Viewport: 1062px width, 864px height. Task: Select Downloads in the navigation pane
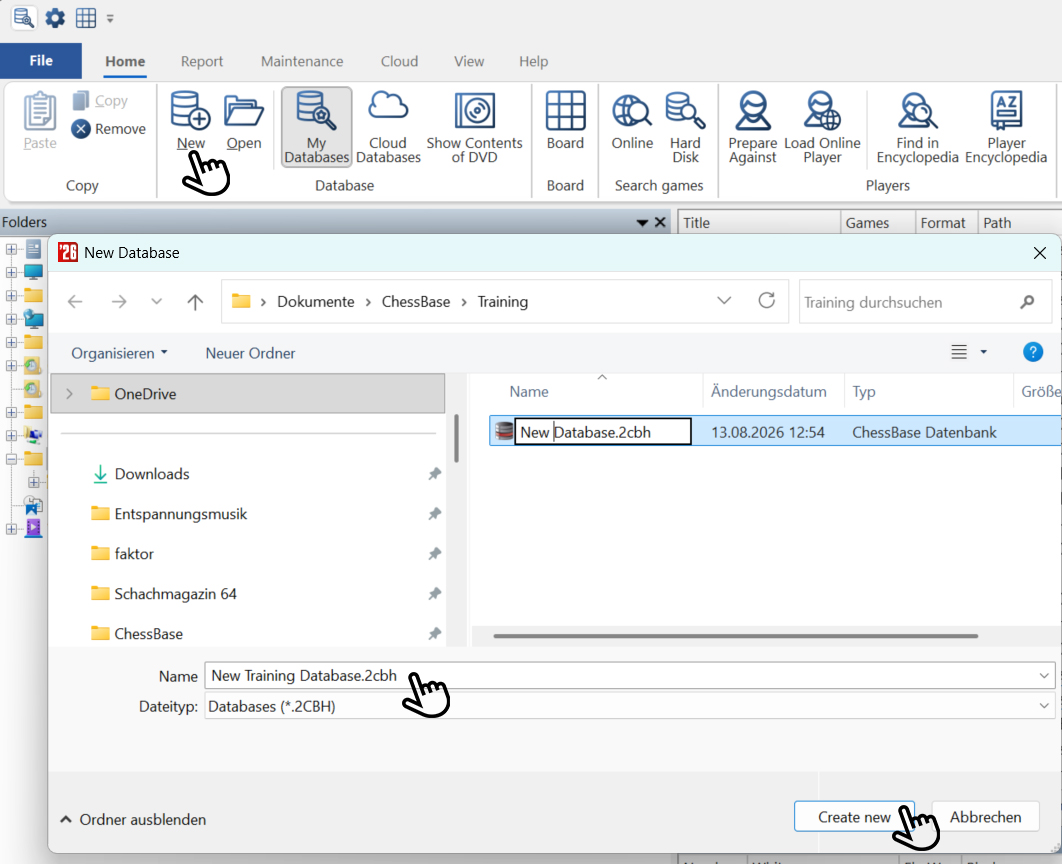[x=152, y=474]
